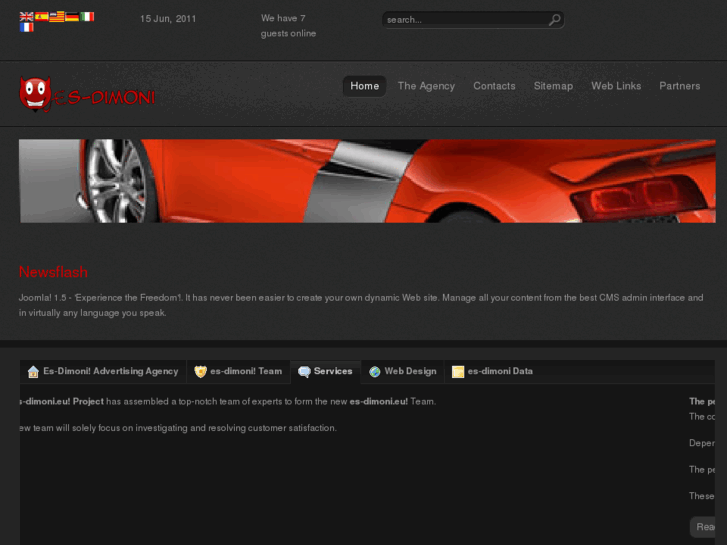727x545 pixels.
Task: Open the Web Links menu item
Action: [616, 86]
